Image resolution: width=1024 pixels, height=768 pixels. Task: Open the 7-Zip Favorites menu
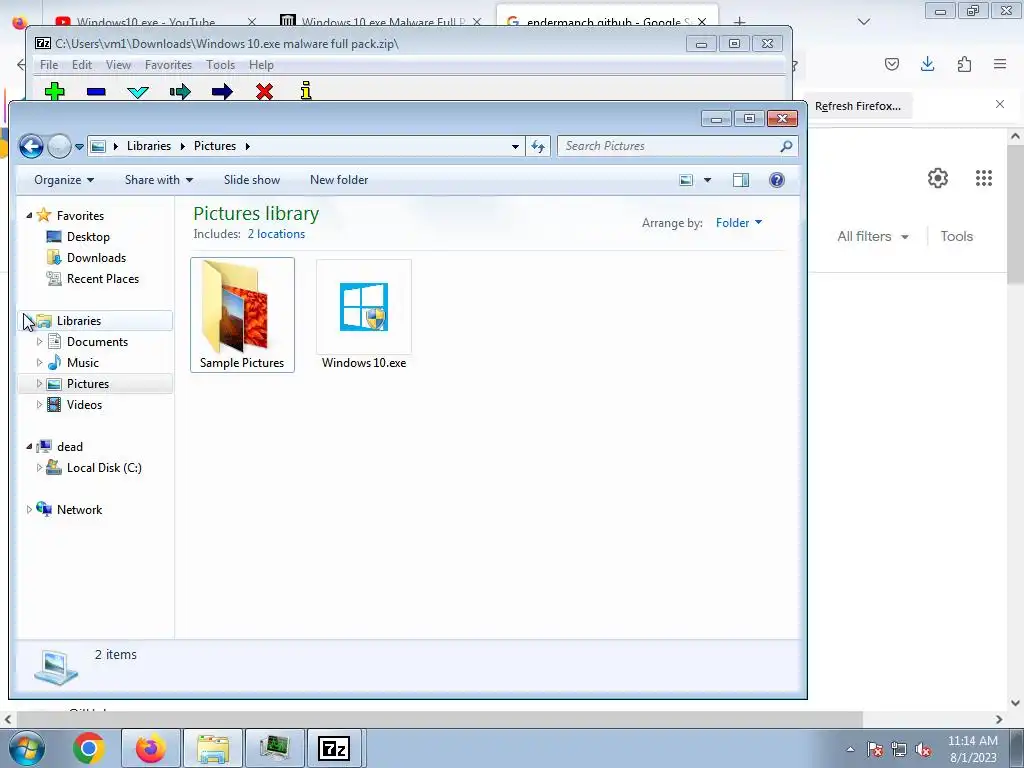point(168,65)
